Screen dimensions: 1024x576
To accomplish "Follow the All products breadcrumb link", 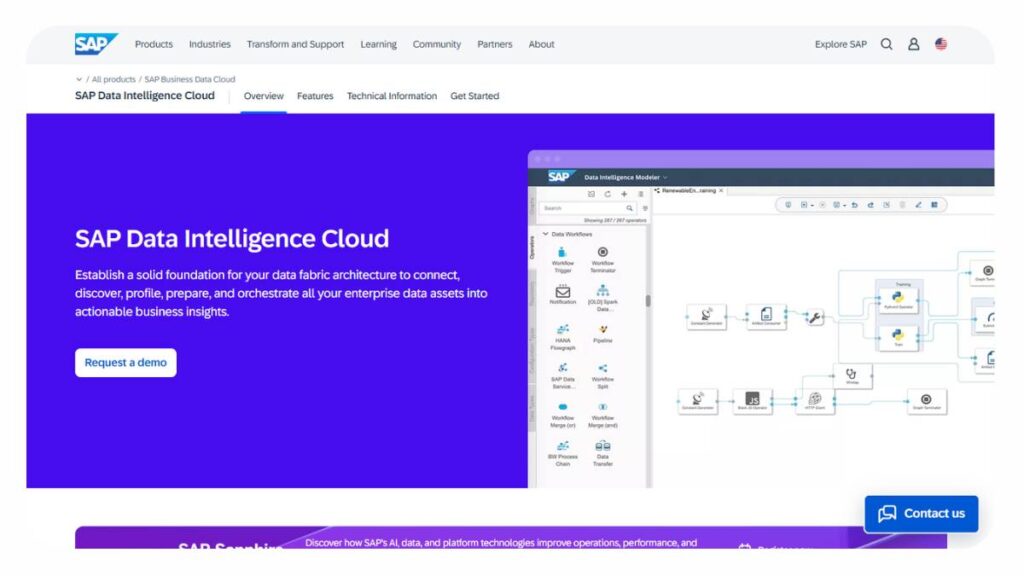I will click(114, 79).
